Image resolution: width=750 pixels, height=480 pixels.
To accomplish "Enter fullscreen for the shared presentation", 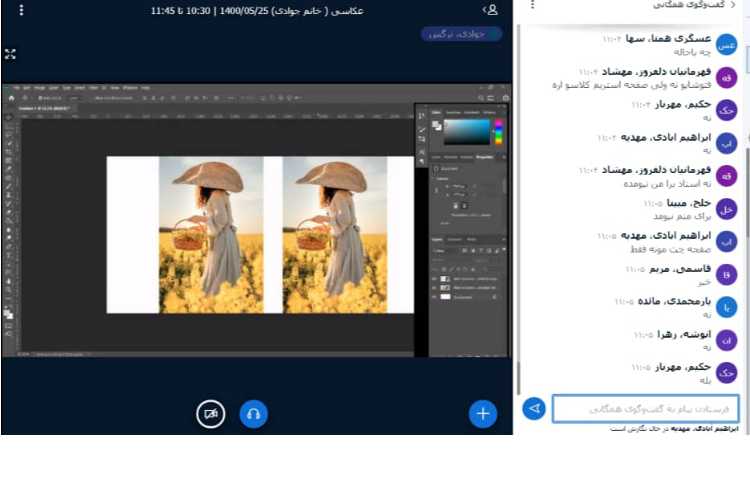I will click(x=10, y=54).
